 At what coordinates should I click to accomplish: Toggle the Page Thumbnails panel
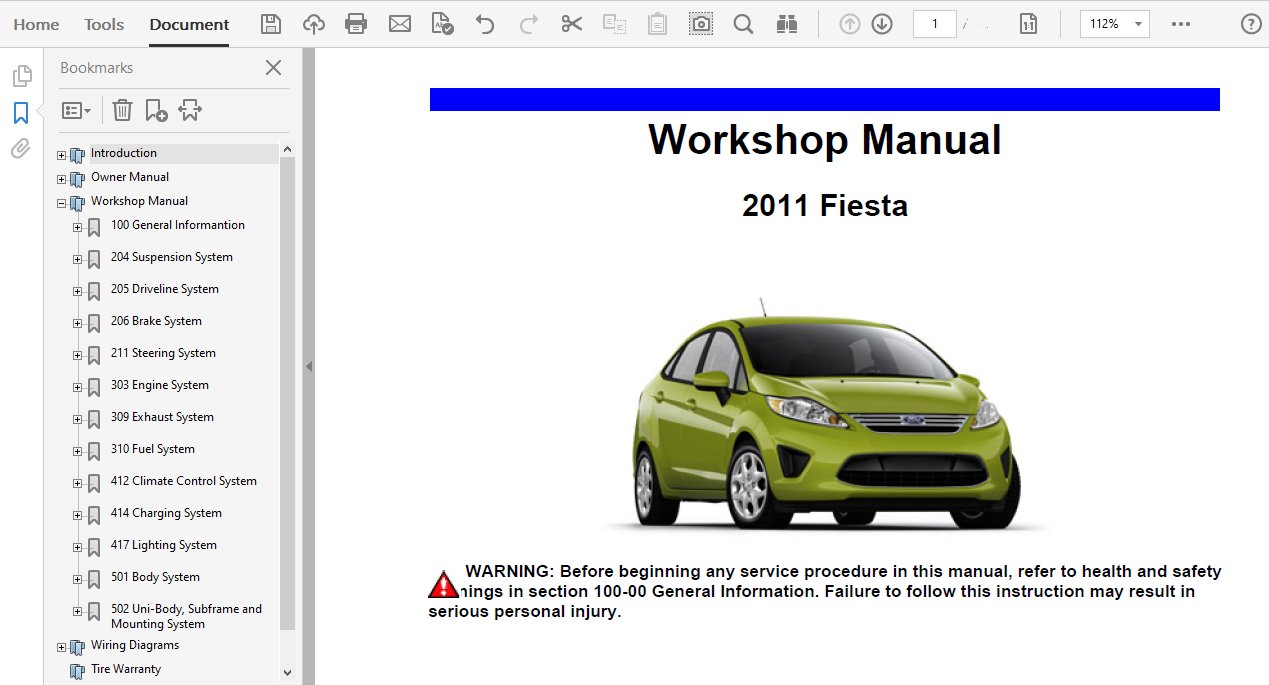pyautogui.click(x=21, y=76)
